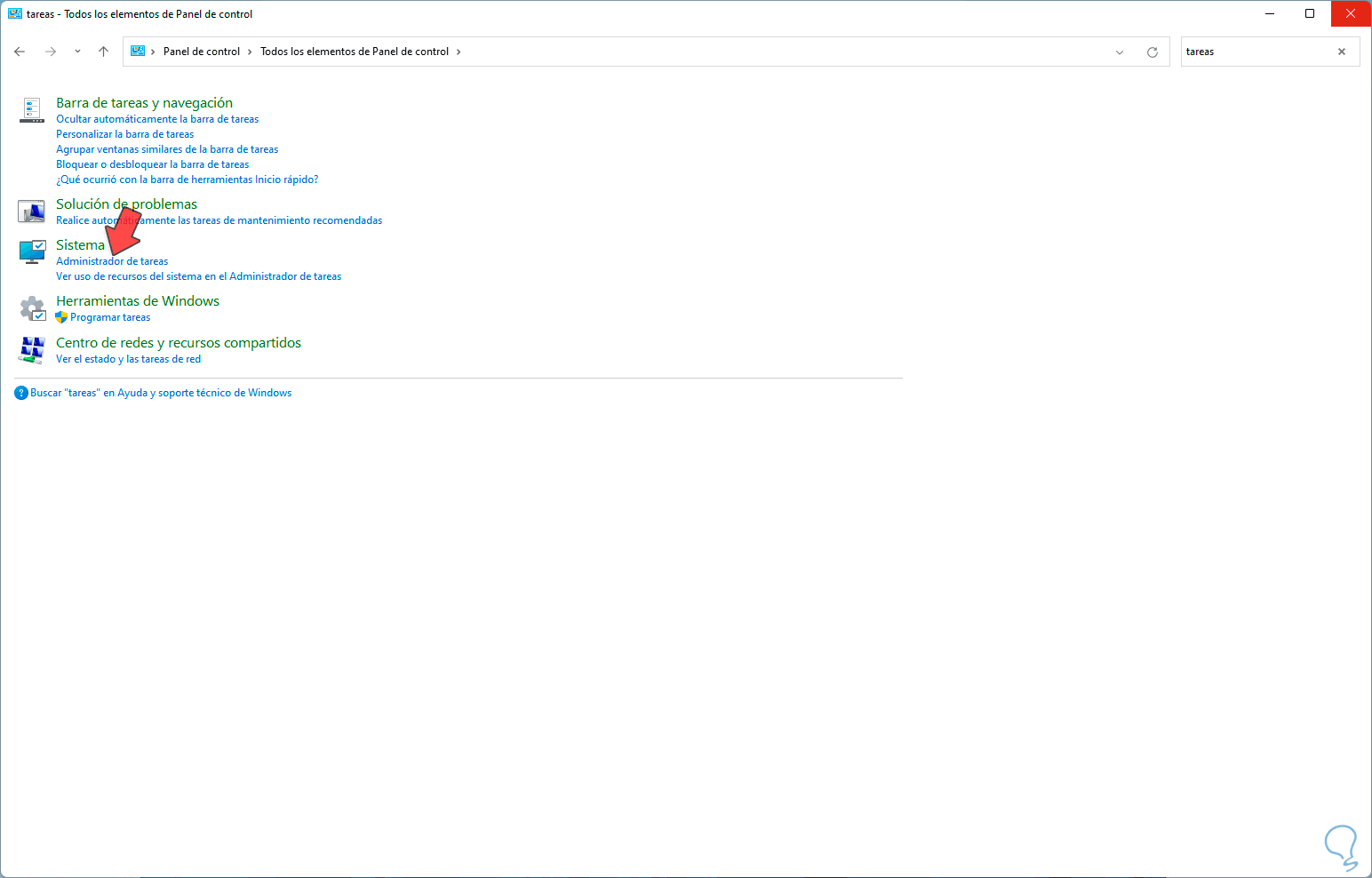1372x878 pixels.
Task: Search "tareas" in Windows help and support
Action: [x=161, y=393]
